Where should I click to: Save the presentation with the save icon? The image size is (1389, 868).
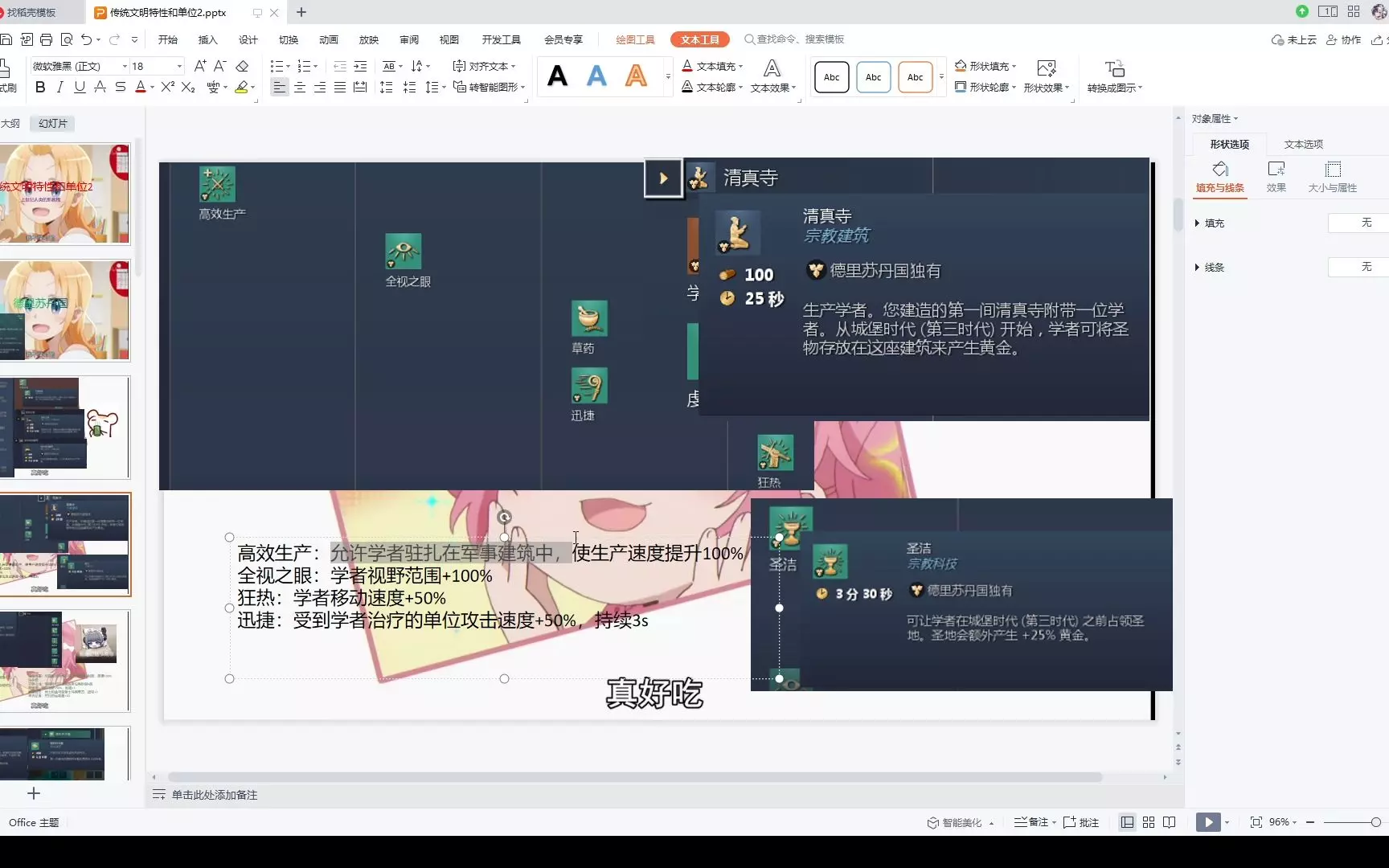(x=6, y=39)
